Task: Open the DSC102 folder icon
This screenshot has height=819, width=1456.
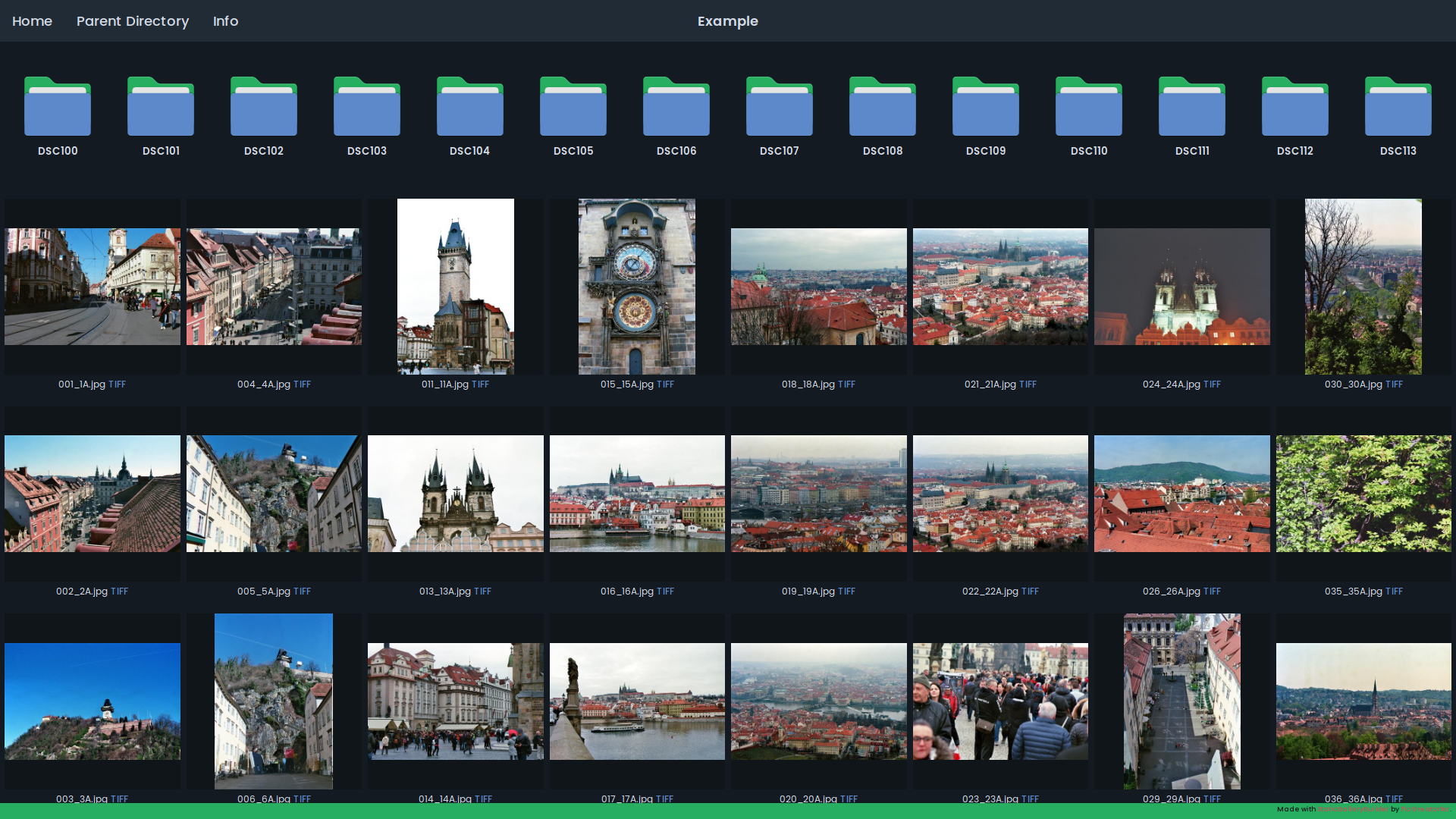Action: click(264, 107)
